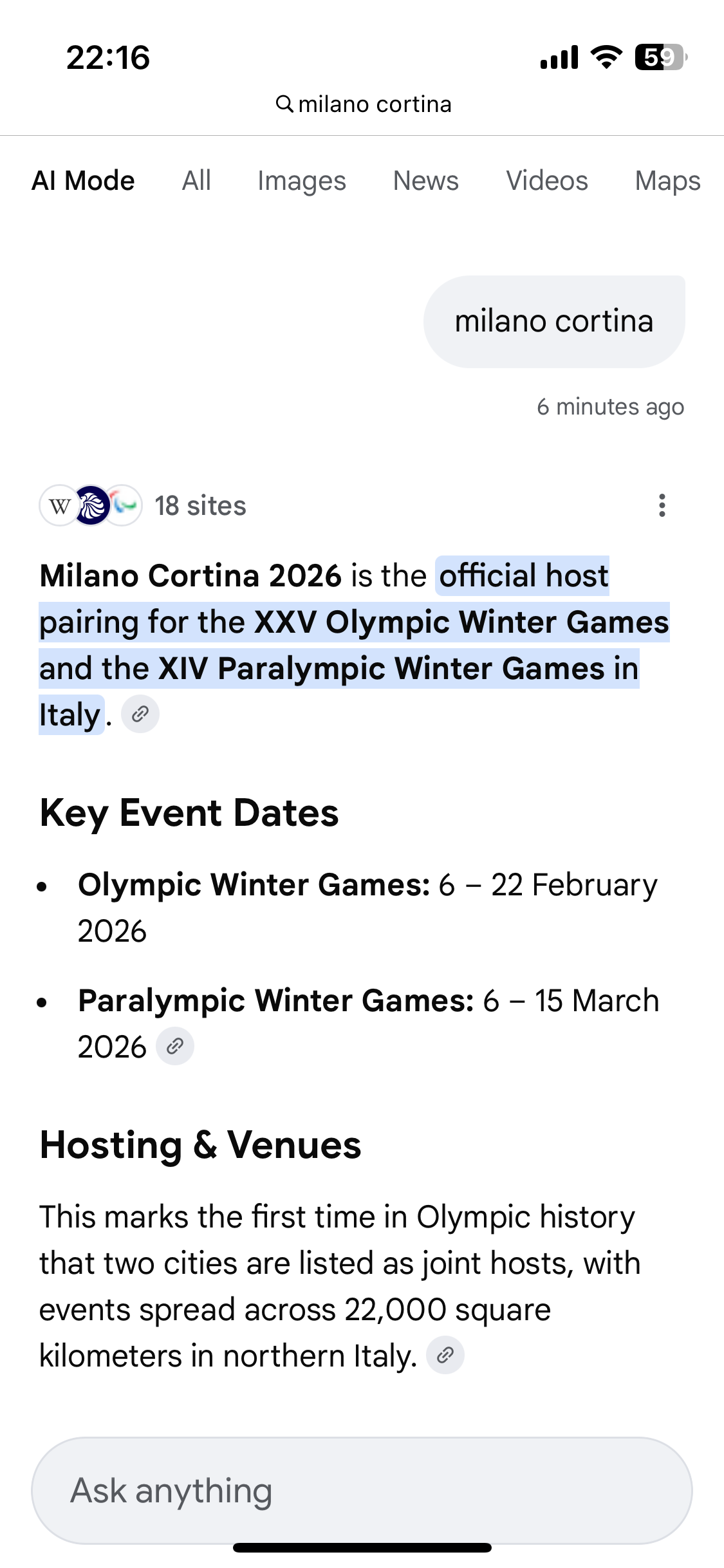Expand the 18 sites list
Screen dimensions: 724x1568
tap(200, 506)
